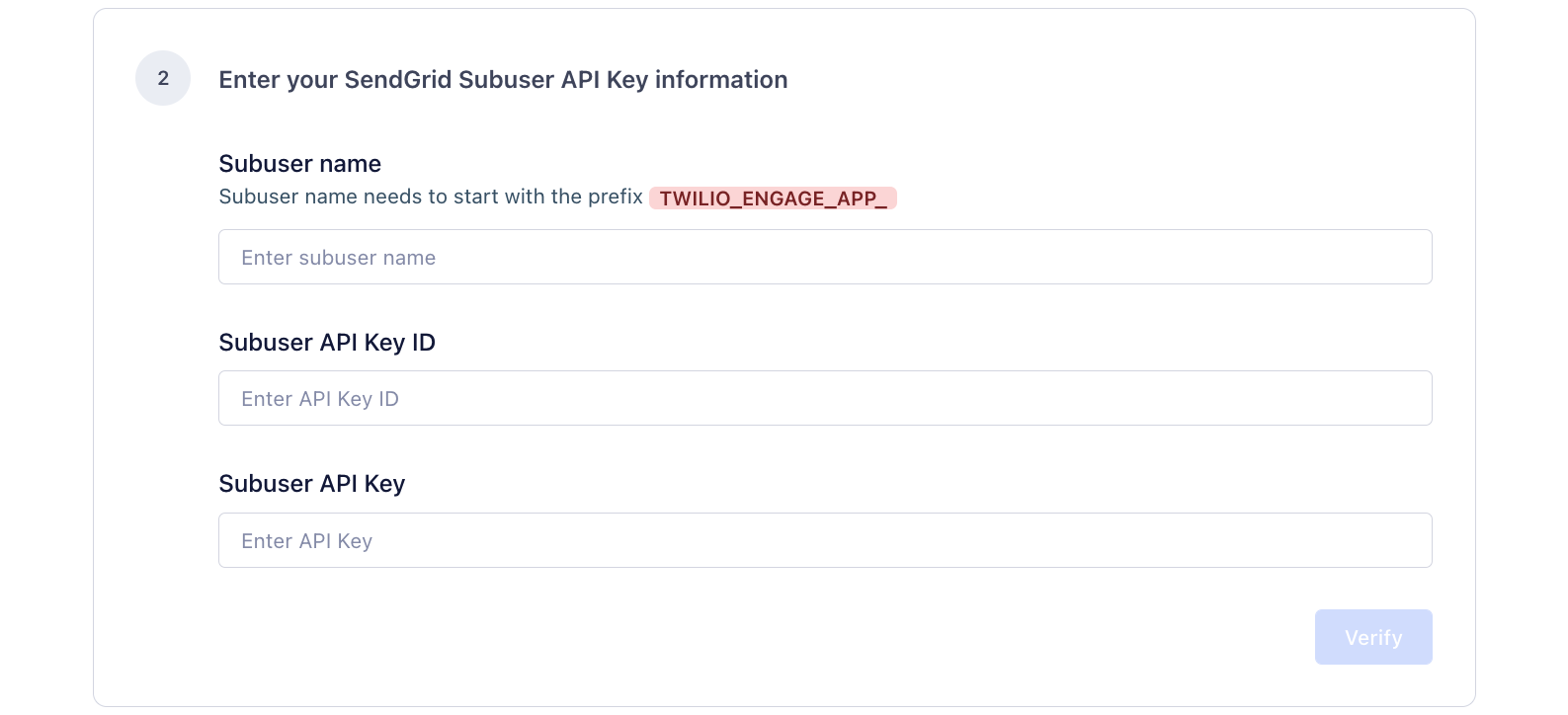Click the Subuser name heading
This screenshot has width=1568, height=715.
pyautogui.click(x=299, y=163)
